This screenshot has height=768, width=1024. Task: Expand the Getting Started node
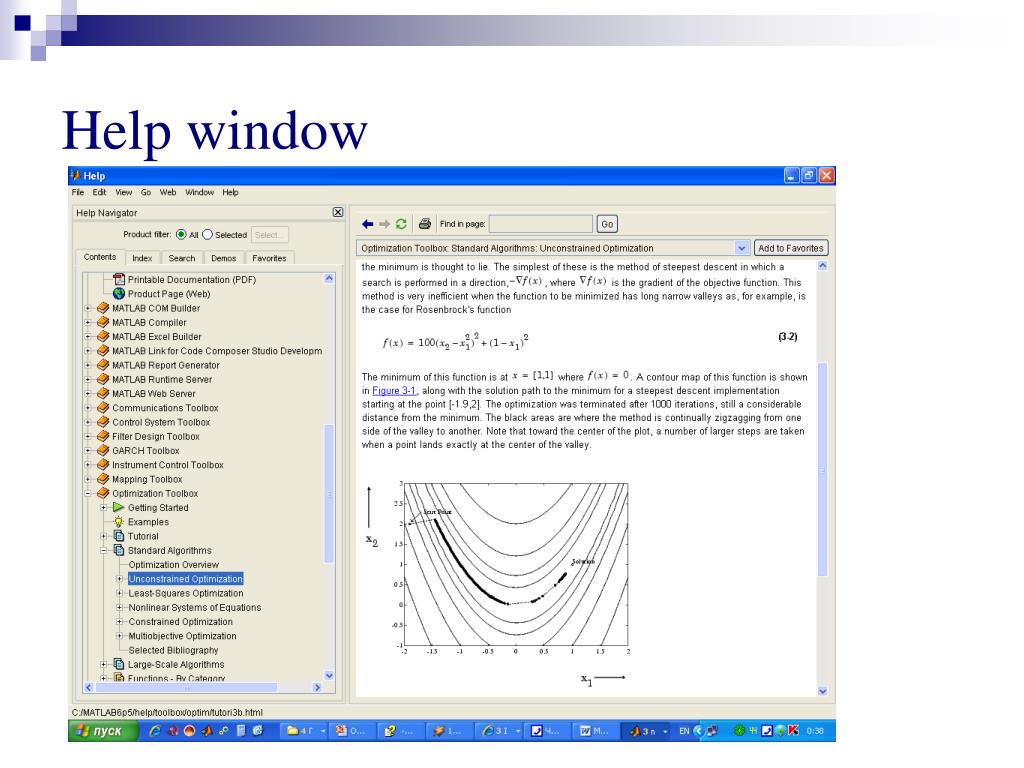[104, 507]
